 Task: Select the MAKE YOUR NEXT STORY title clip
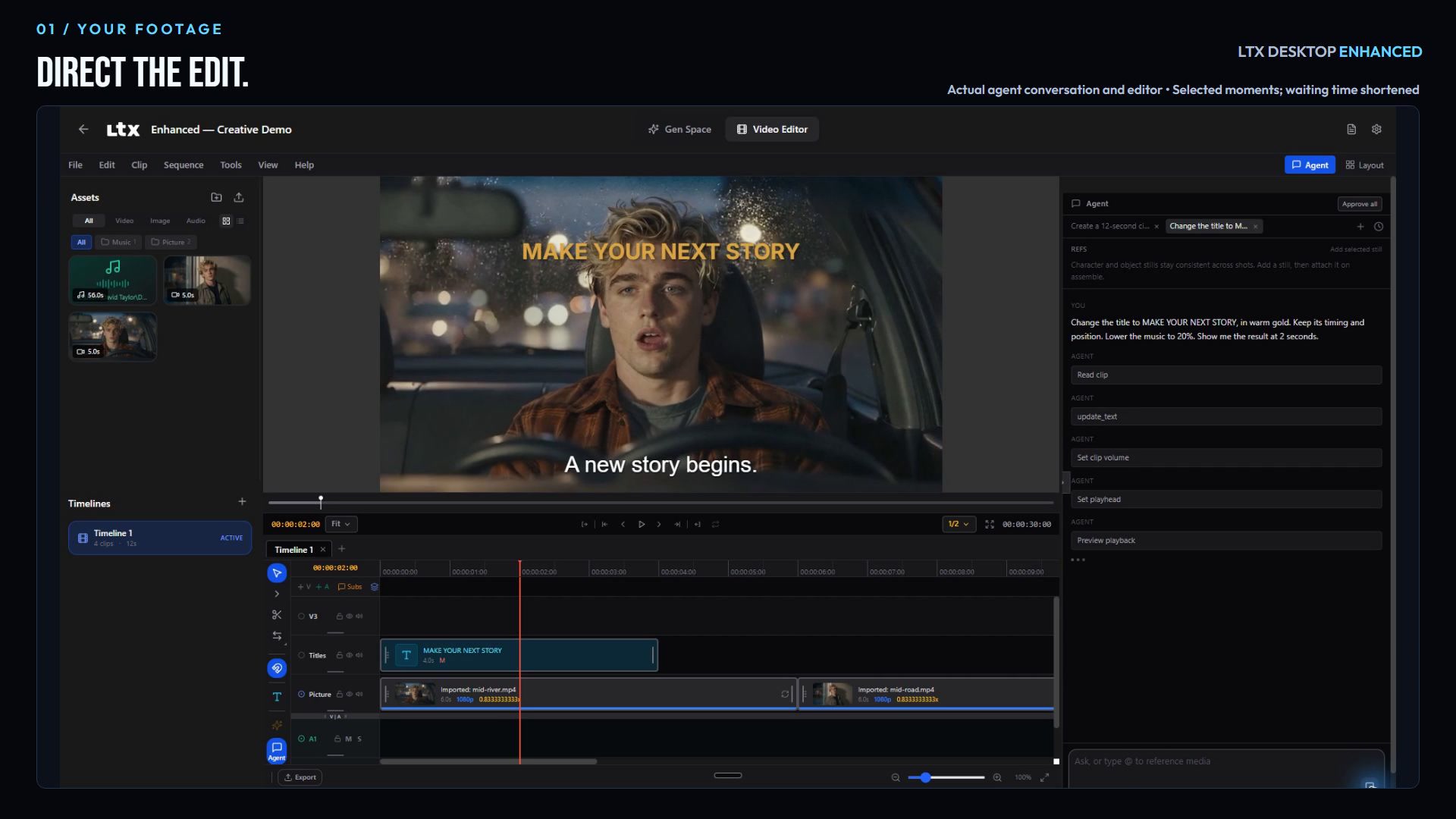point(519,655)
